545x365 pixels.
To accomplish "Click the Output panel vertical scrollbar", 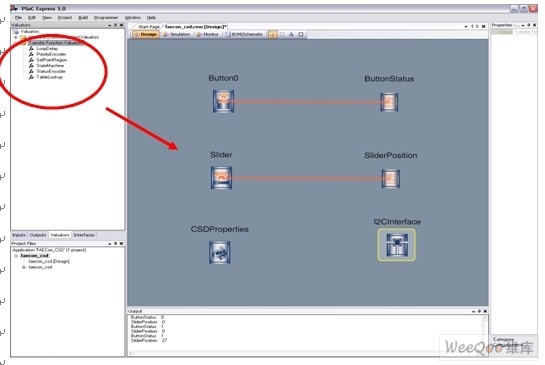I will [485, 333].
